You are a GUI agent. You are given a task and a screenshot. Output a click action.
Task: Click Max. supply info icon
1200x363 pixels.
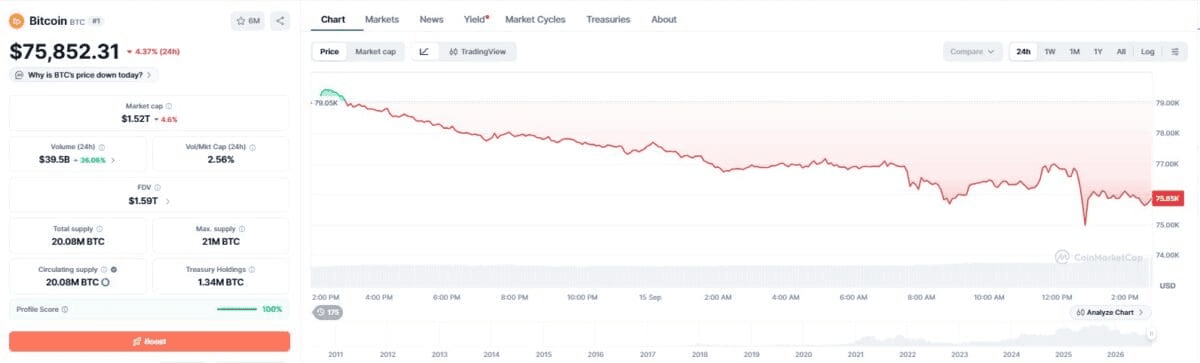[x=241, y=228]
